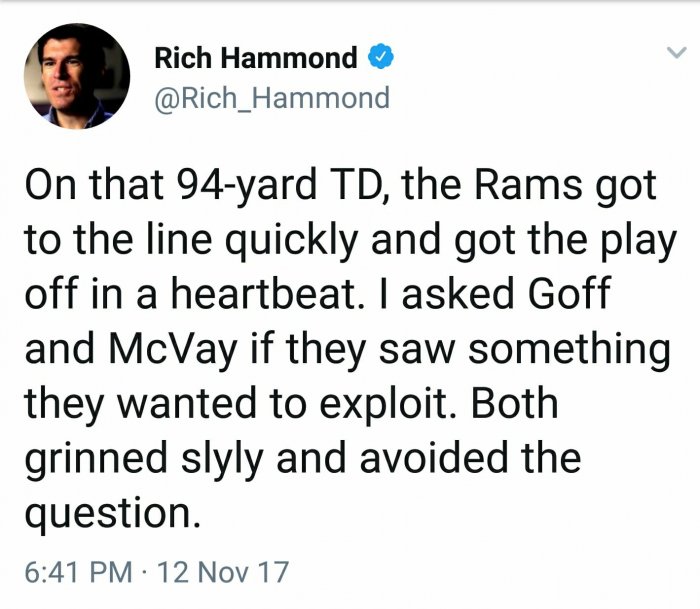This screenshot has height=609, width=700.
Task: Click the word "Both" in tweet
Action: click(515, 403)
